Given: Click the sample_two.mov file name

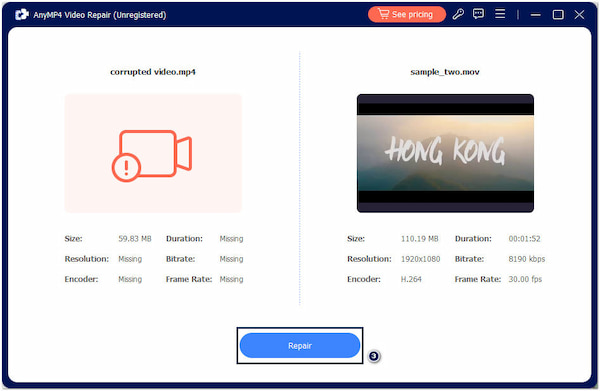Looking at the screenshot, I should pyautogui.click(x=445, y=72).
